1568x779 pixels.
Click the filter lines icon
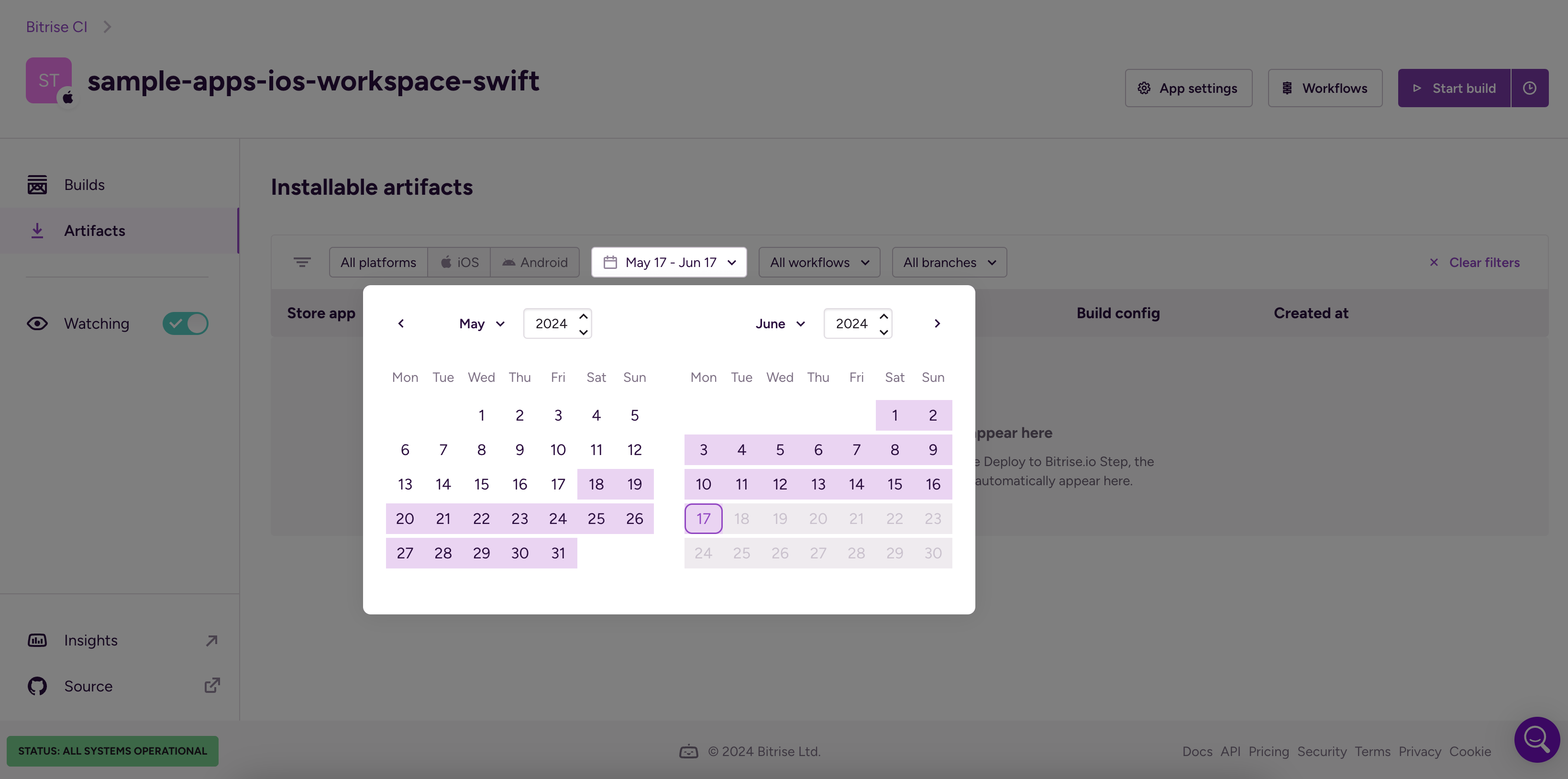tap(302, 263)
